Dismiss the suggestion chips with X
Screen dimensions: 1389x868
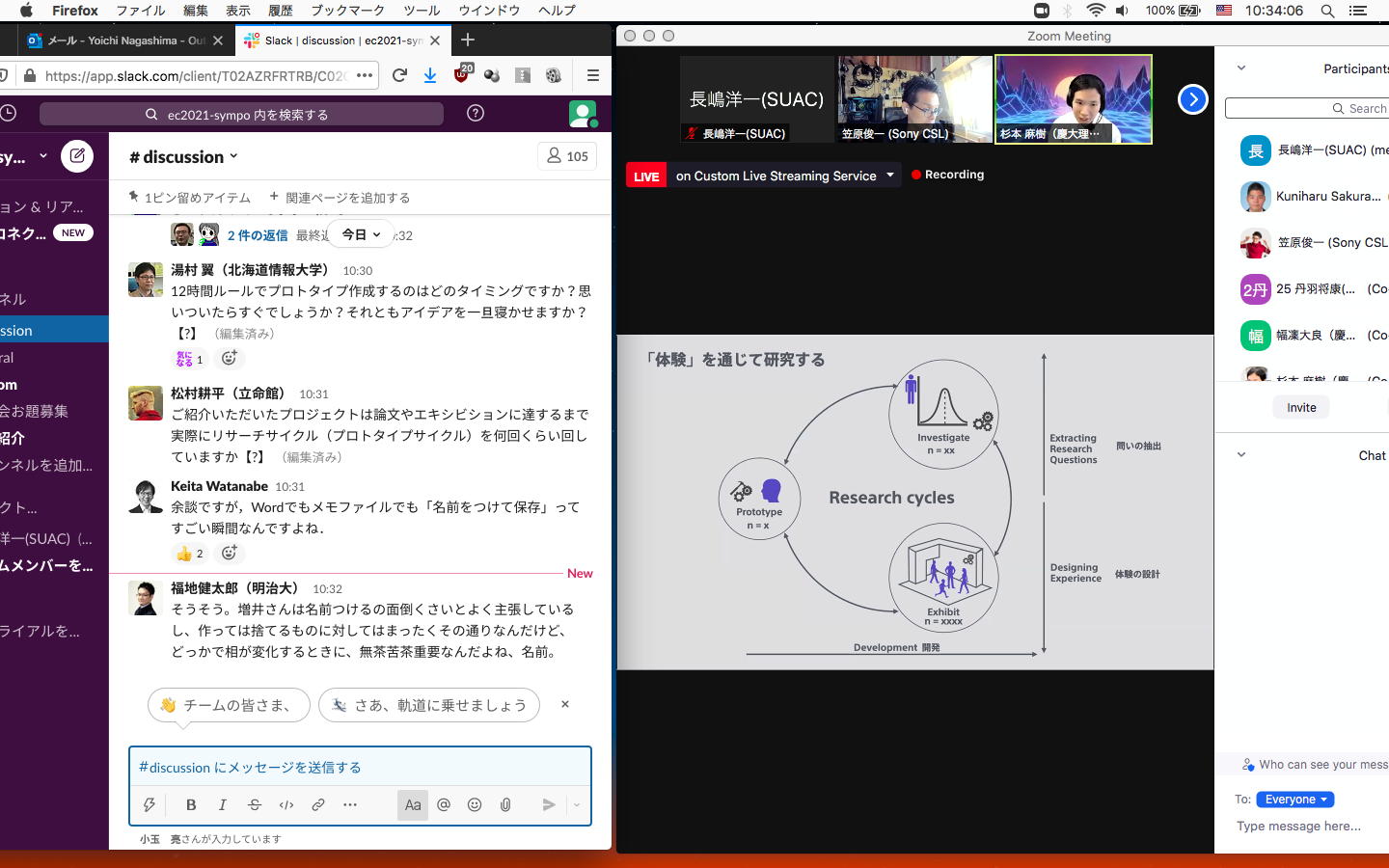coord(565,704)
